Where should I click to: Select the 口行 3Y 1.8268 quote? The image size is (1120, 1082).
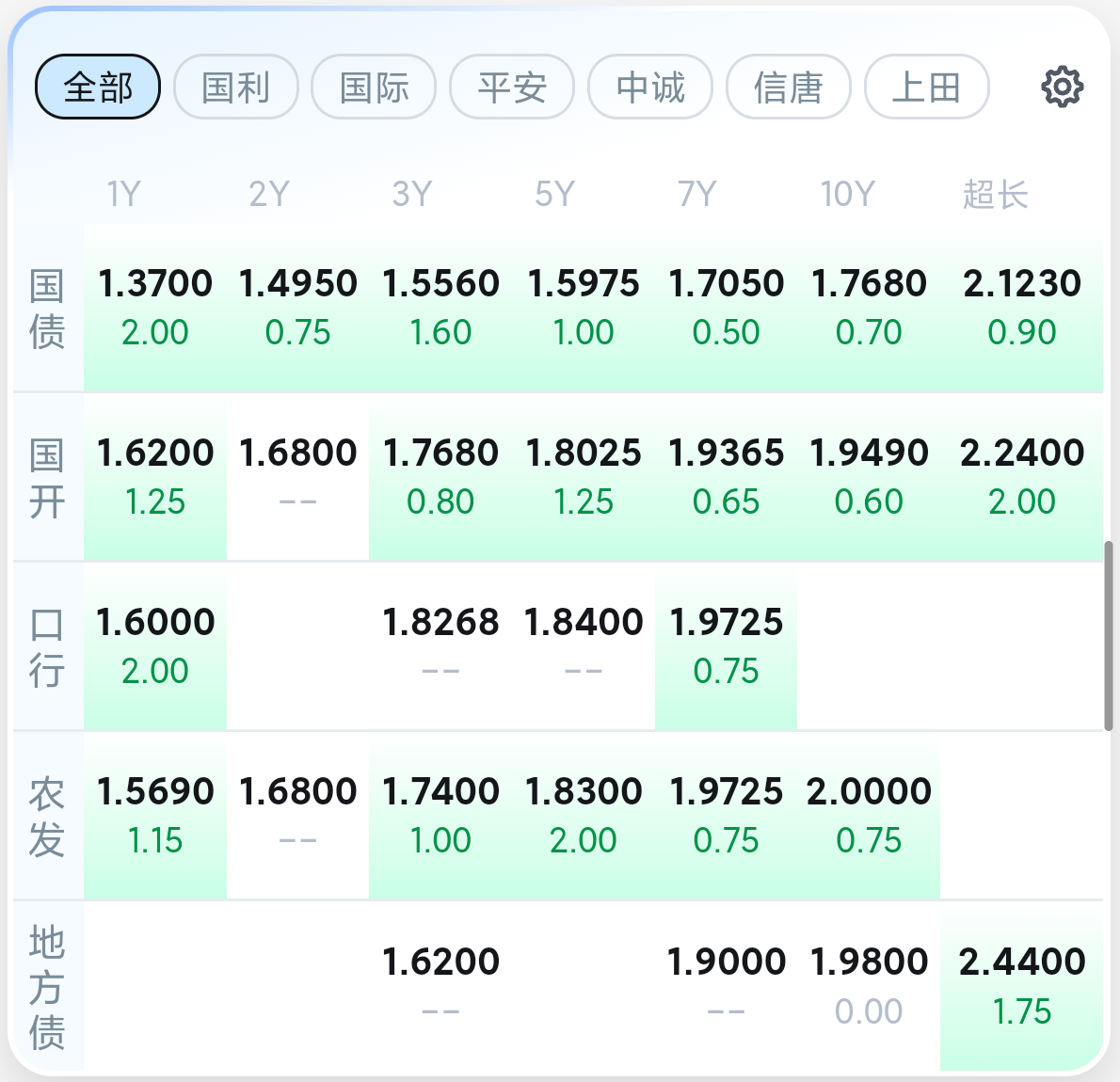coord(440,645)
